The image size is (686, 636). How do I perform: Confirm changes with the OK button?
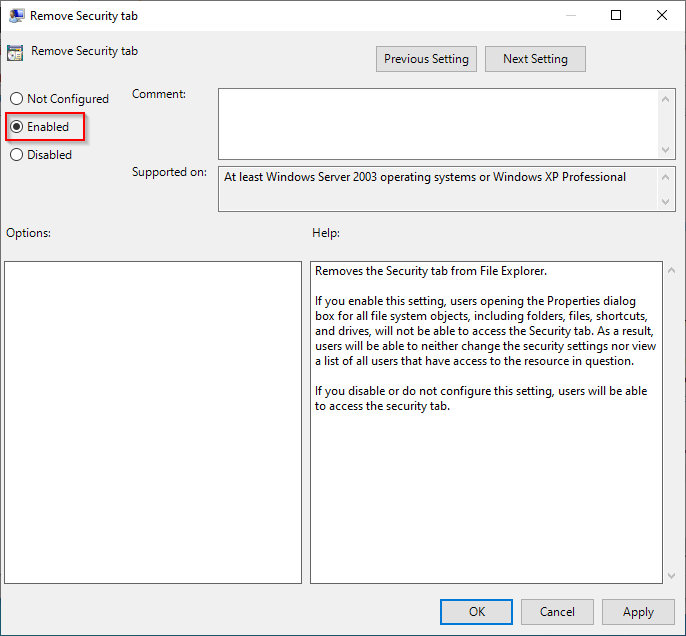coord(476,612)
